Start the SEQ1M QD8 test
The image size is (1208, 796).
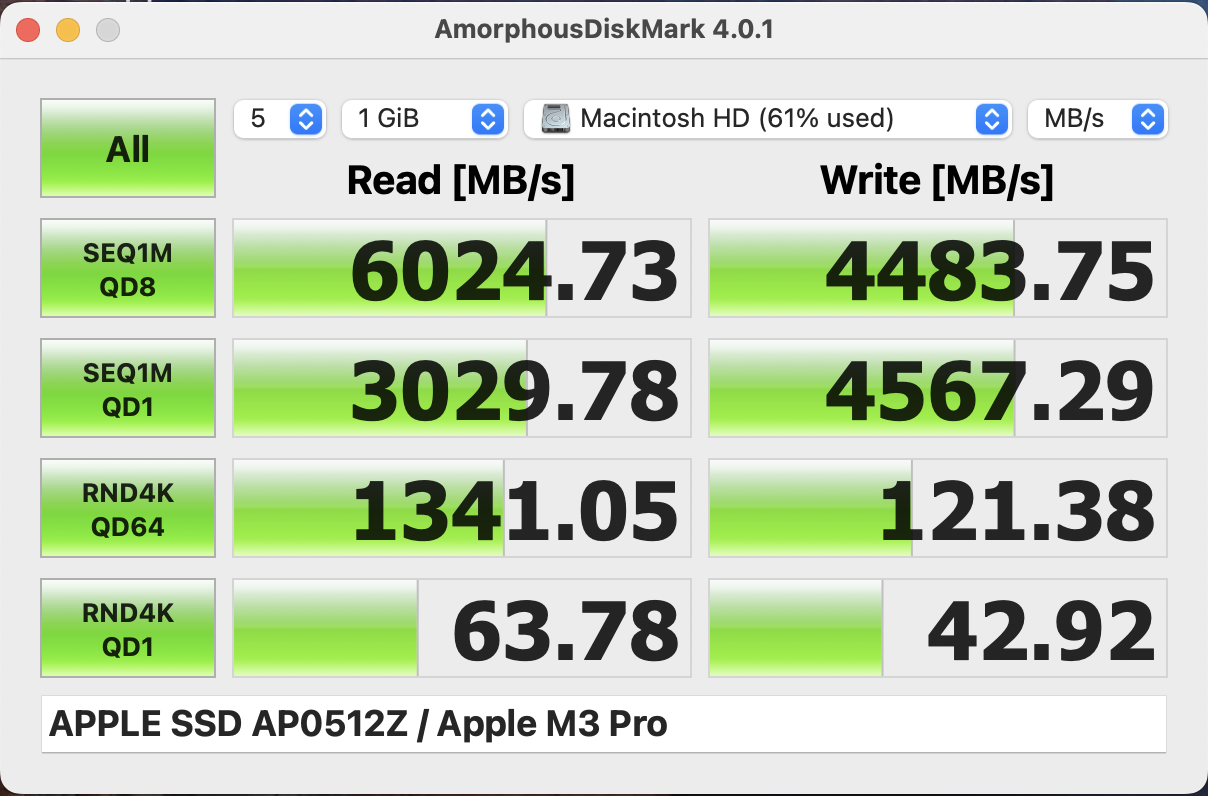[128, 268]
